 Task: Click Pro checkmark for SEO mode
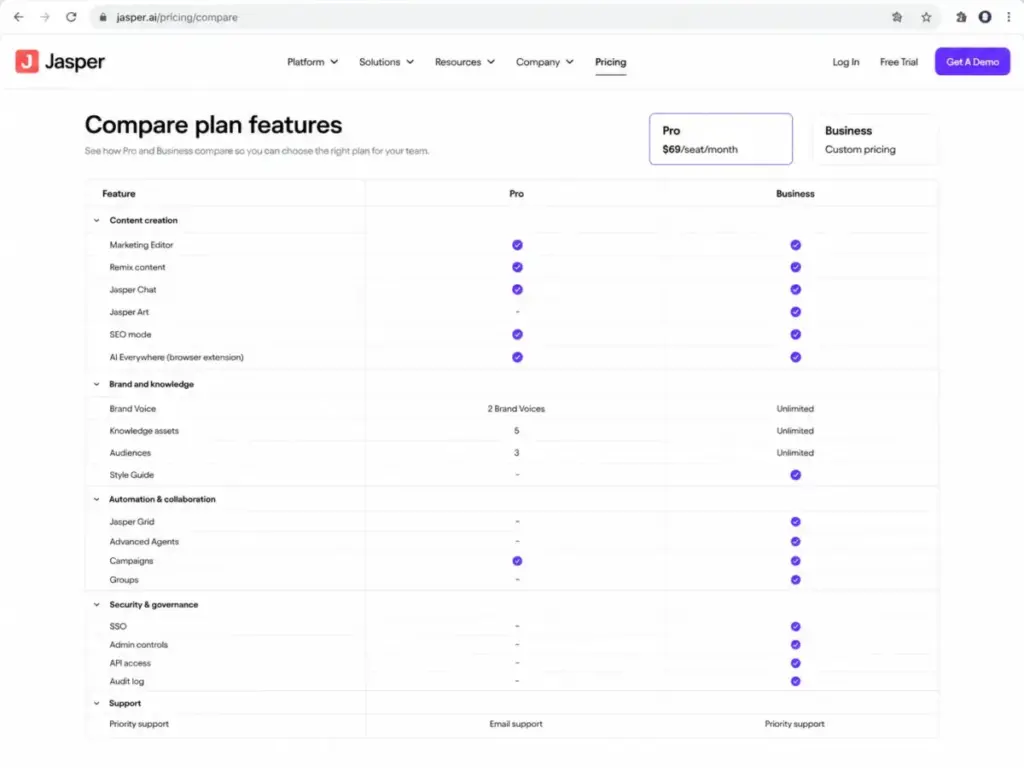(517, 334)
